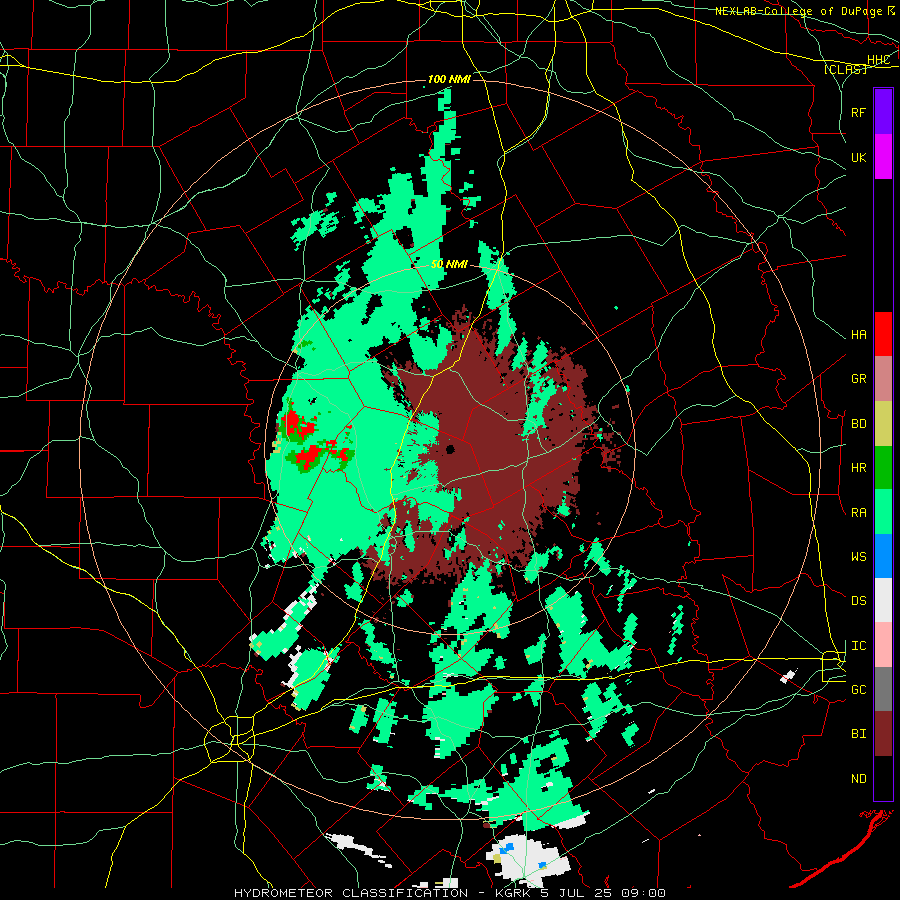900x900 pixels.
Task: Click the HA red legend swatch
Action: pyautogui.click(x=883, y=334)
